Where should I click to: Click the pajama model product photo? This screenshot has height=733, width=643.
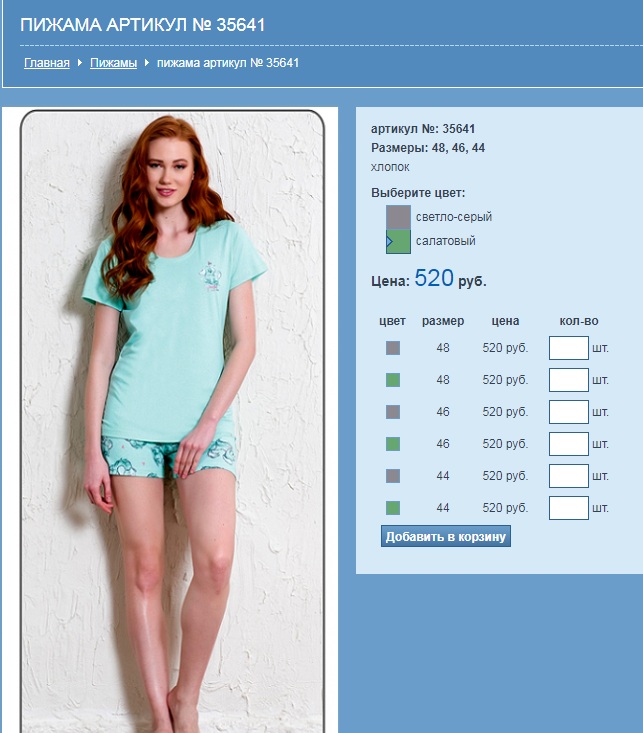(x=173, y=420)
